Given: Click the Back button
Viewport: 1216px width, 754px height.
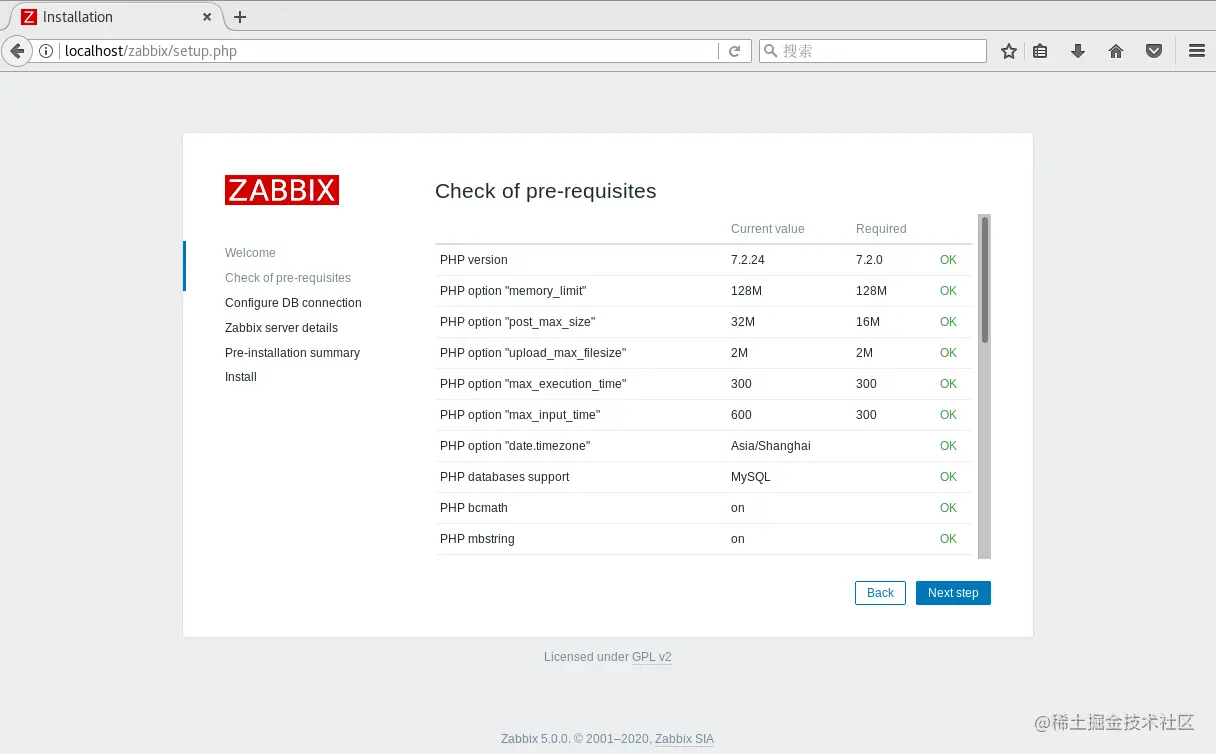Looking at the screenshot, I should (x=880, y=593).
